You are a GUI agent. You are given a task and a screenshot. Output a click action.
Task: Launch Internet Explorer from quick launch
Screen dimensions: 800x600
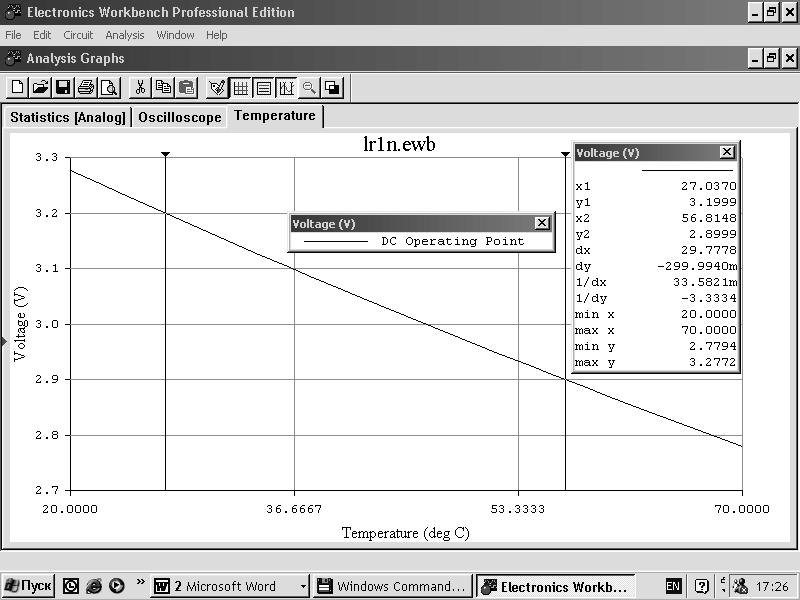(x=93, y=586)
